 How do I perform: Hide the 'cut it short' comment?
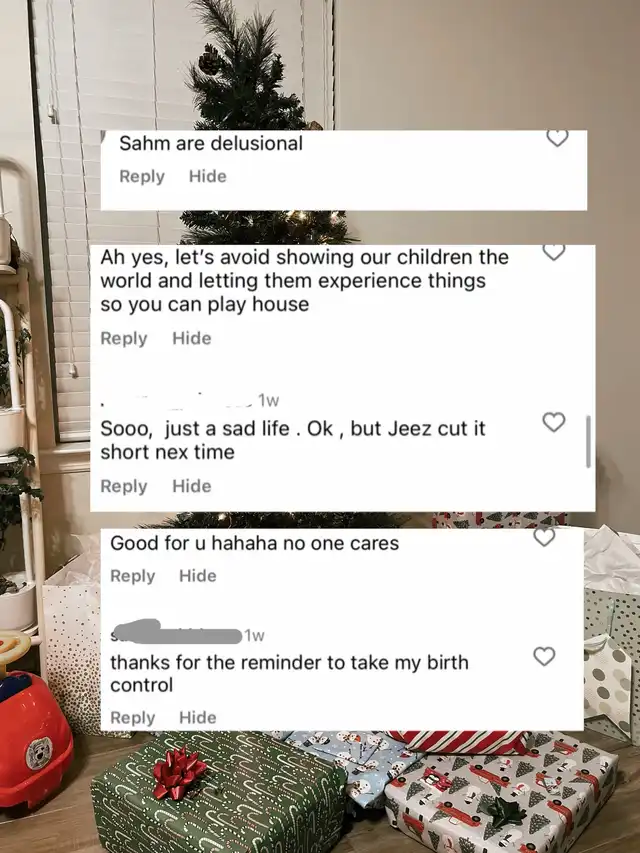pyautogui.click(x=192, y=486)
